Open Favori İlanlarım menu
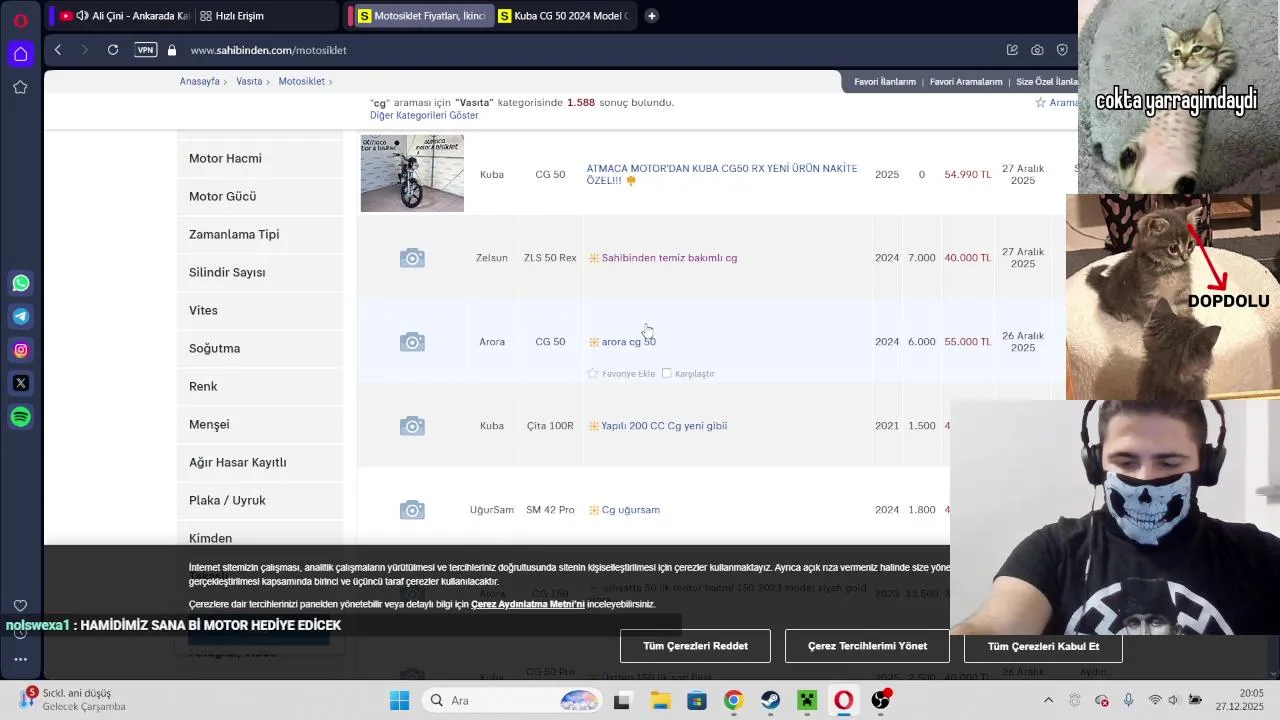The width and height of the screenshot is (1280, 720). pyautogui.click(x=884, y=82)
